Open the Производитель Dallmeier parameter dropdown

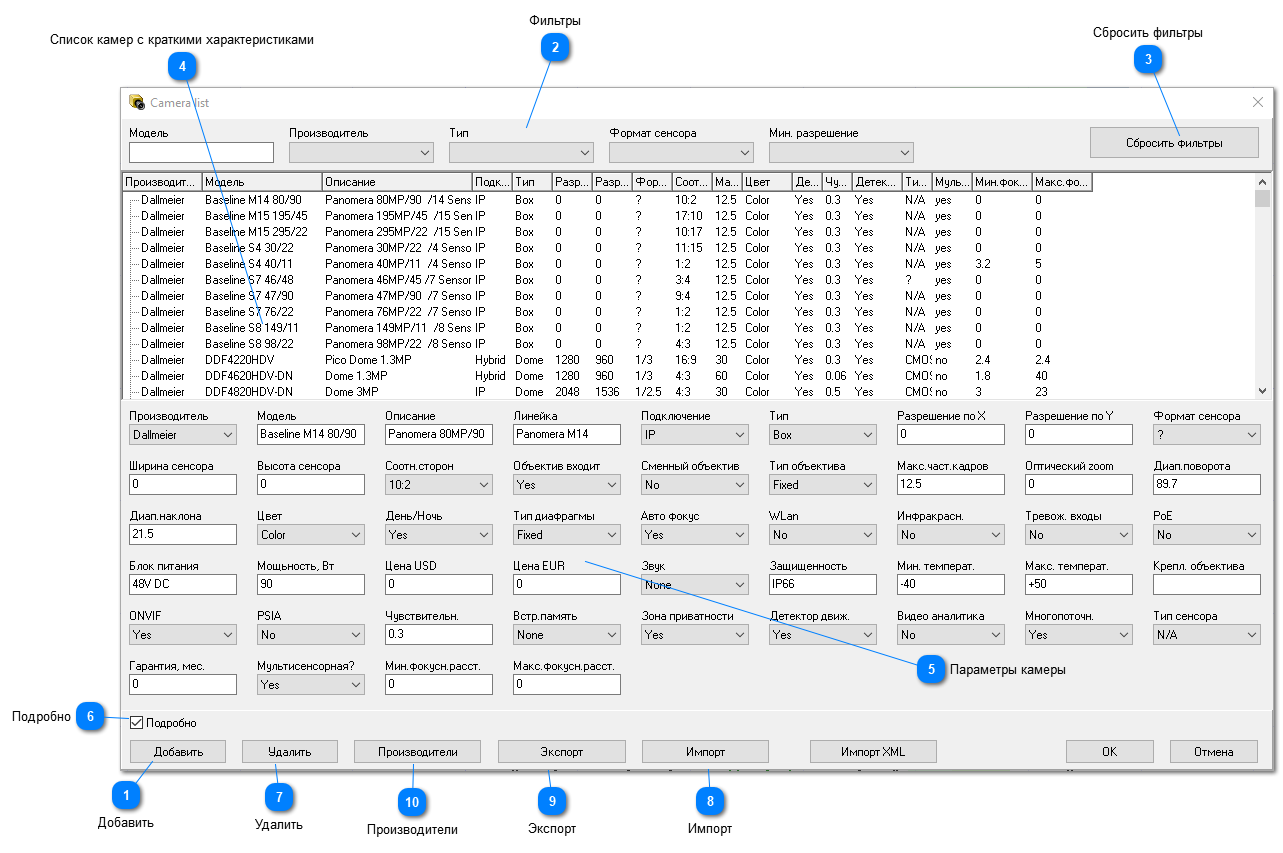click(183, 435)
